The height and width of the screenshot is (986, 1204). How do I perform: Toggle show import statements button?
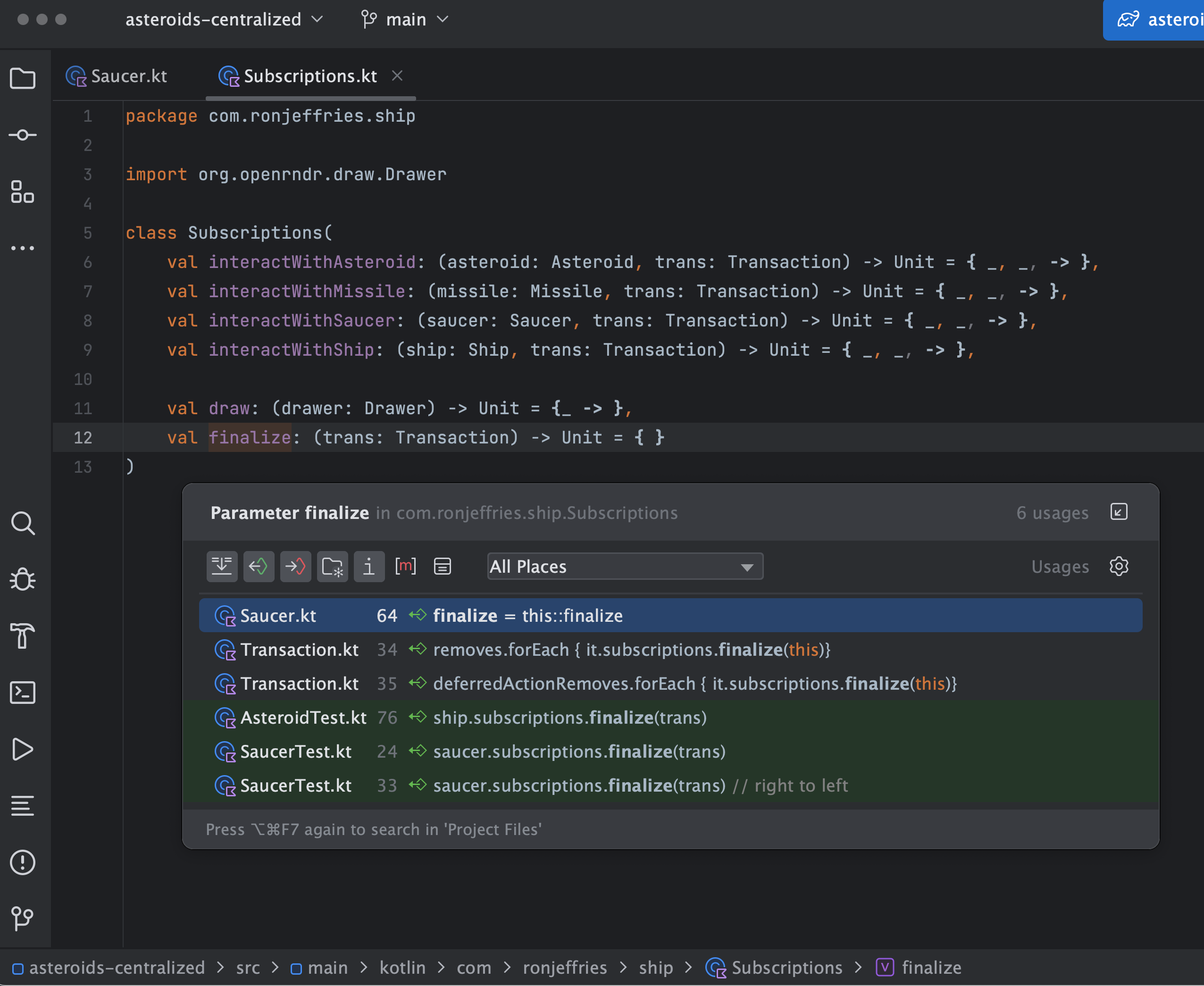[x=369, y=566]
